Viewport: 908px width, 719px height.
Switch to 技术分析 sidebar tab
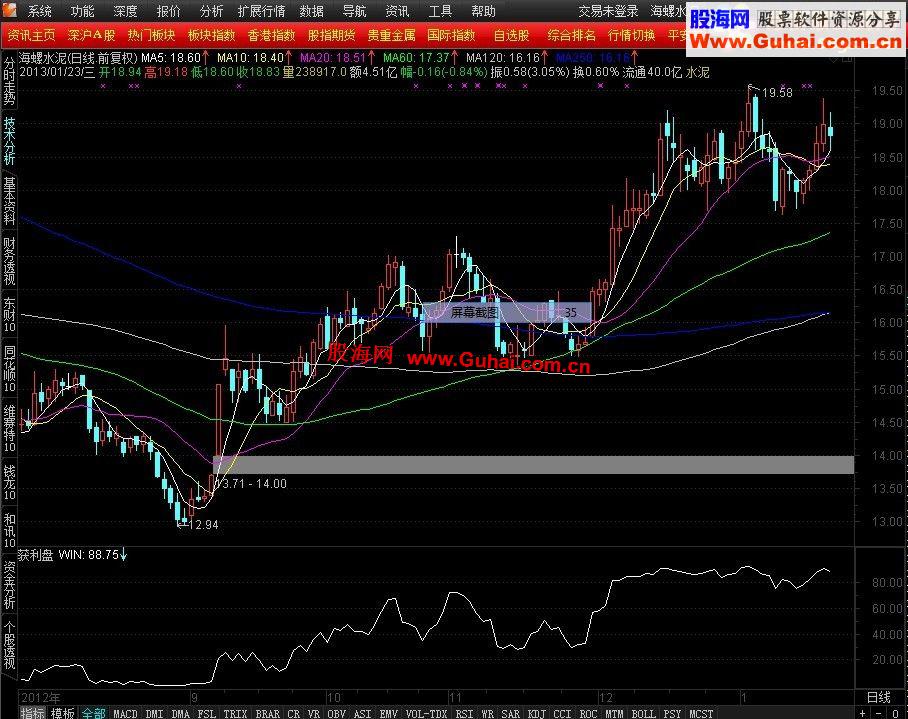tap(9, 141)
